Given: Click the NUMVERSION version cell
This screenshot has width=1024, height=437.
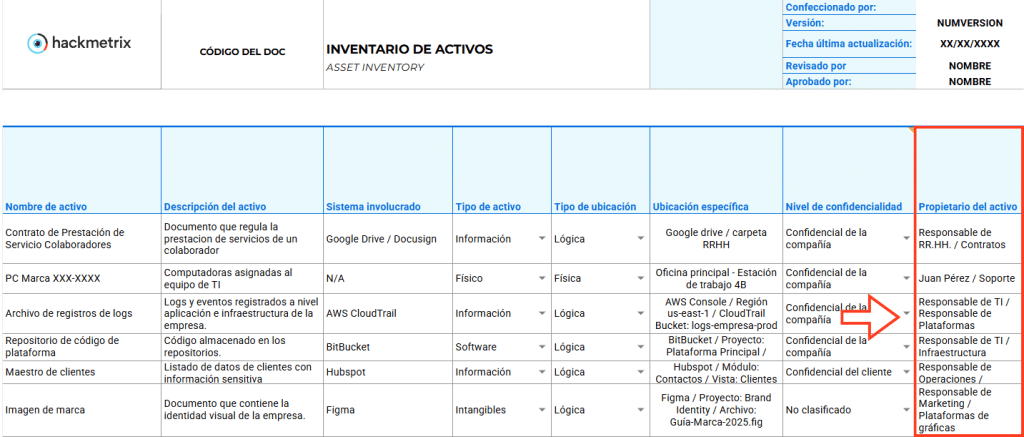Looking at the screenshot, I should point(969,22).
